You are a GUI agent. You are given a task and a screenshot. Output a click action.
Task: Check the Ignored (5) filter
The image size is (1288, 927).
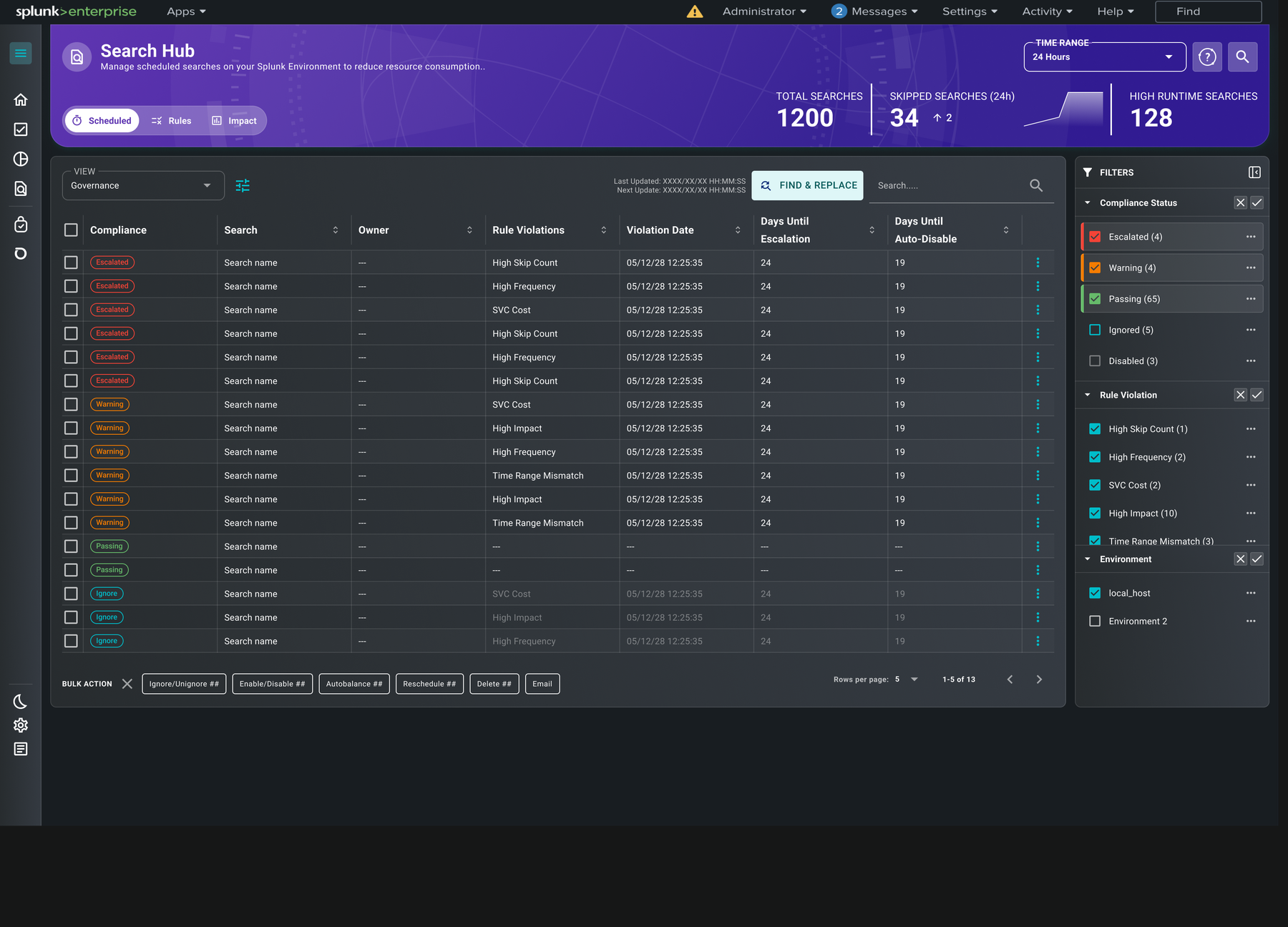1095,330
